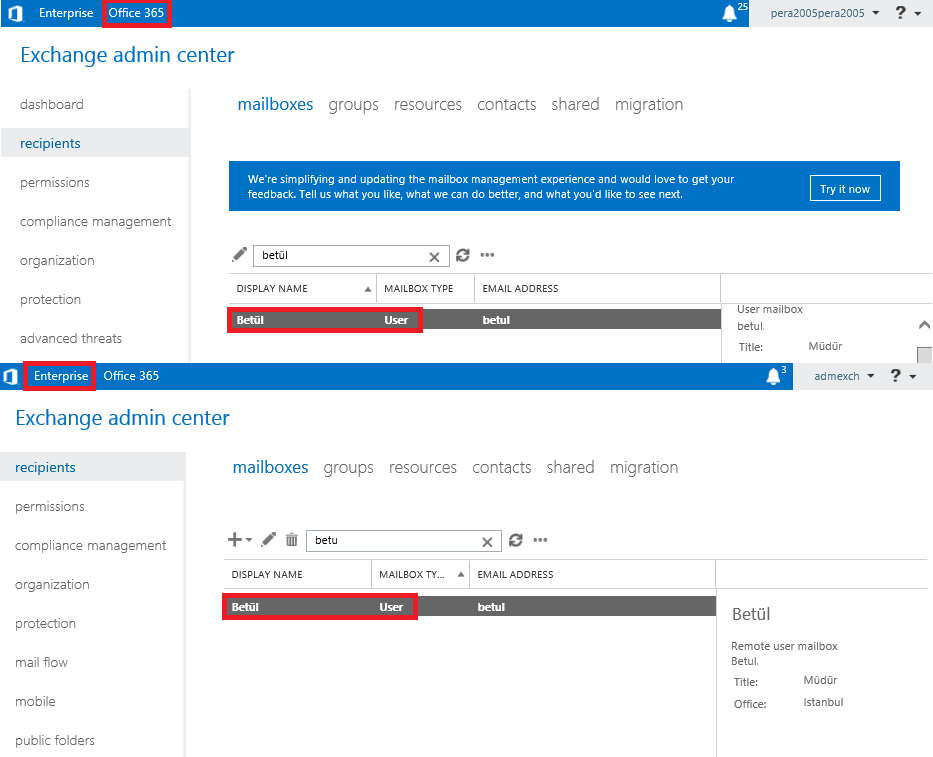Open groups tab in lower admin center
The image size is (933, 757).
[349, 468]
